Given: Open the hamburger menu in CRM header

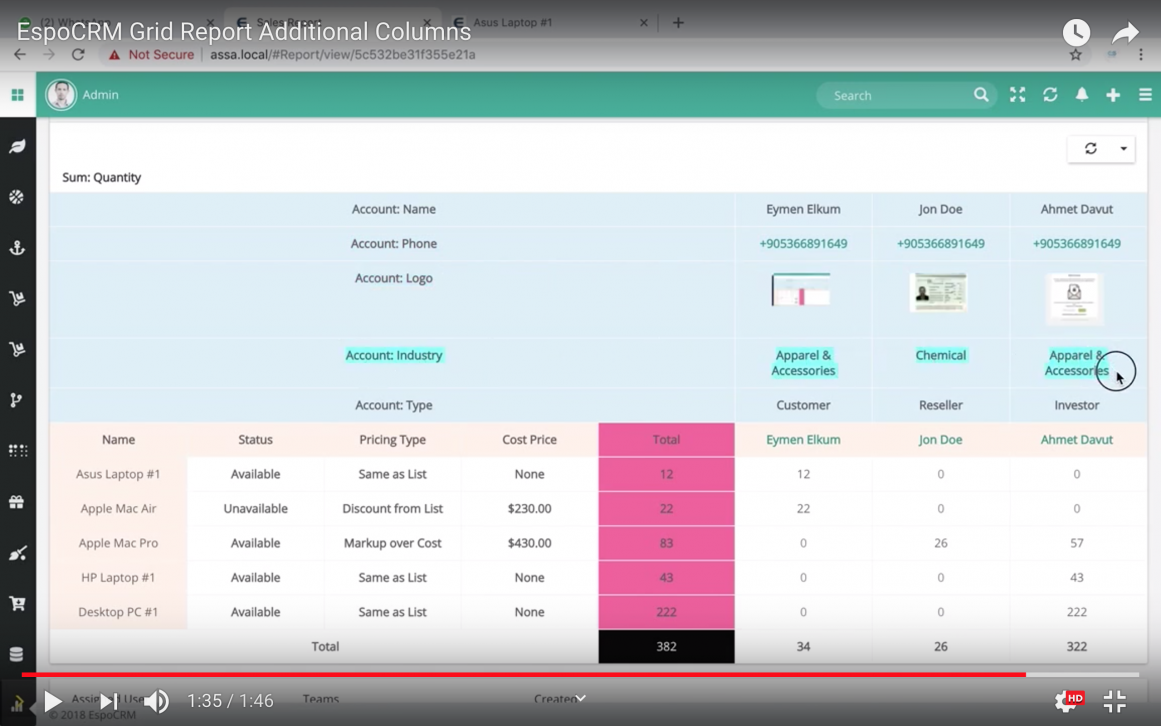Looking at the screenshot, I should (x=1145, y=95).
